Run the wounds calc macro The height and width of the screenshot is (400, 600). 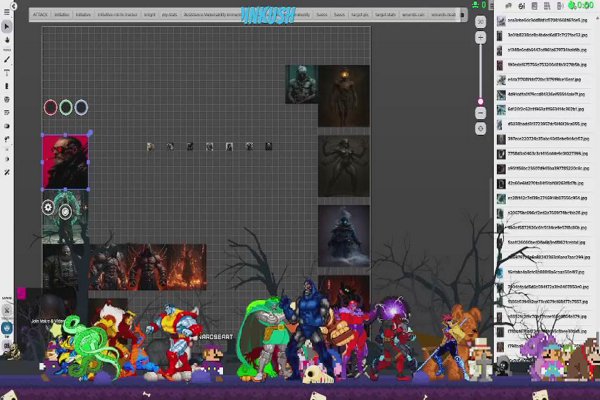[x=413, y=15]
